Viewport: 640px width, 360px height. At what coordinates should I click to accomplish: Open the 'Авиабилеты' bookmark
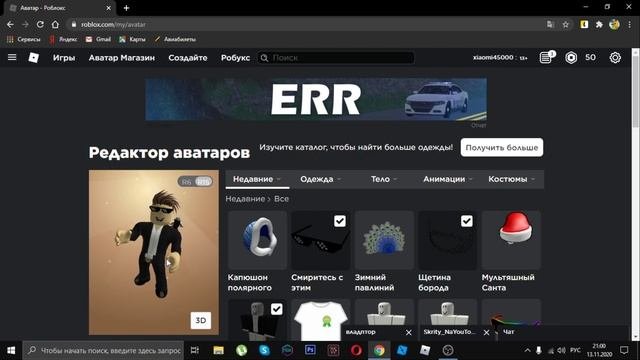point(175,39)
